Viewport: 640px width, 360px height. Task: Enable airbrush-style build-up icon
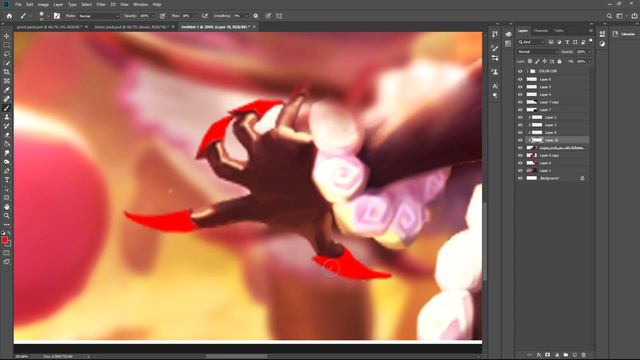(205, 16)
